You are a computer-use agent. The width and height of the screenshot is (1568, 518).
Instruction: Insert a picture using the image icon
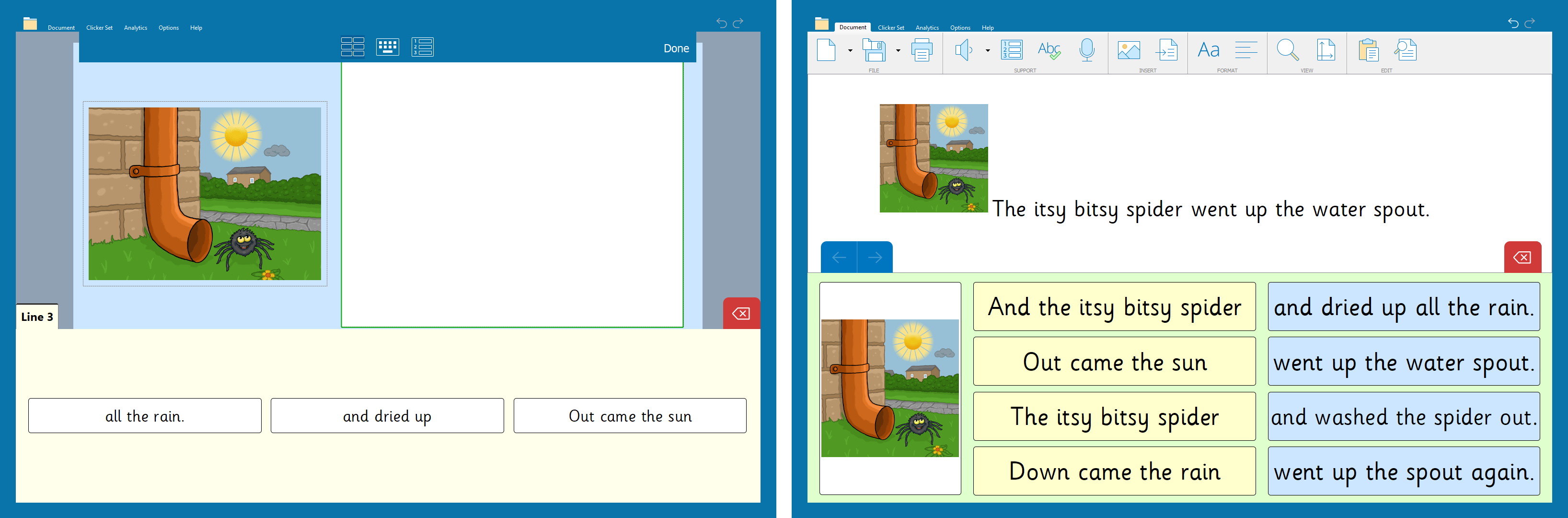pyautogui.click(x=1129, y=50)
